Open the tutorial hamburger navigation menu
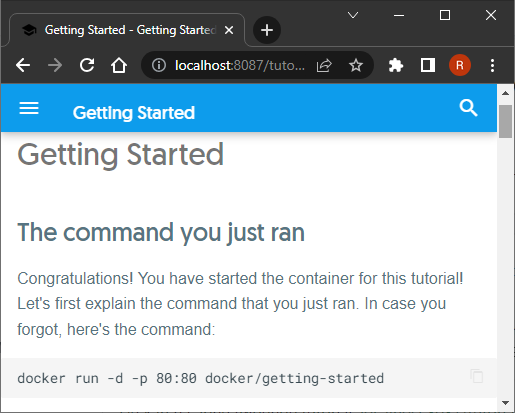515x413 pixels. click(29, 108)
